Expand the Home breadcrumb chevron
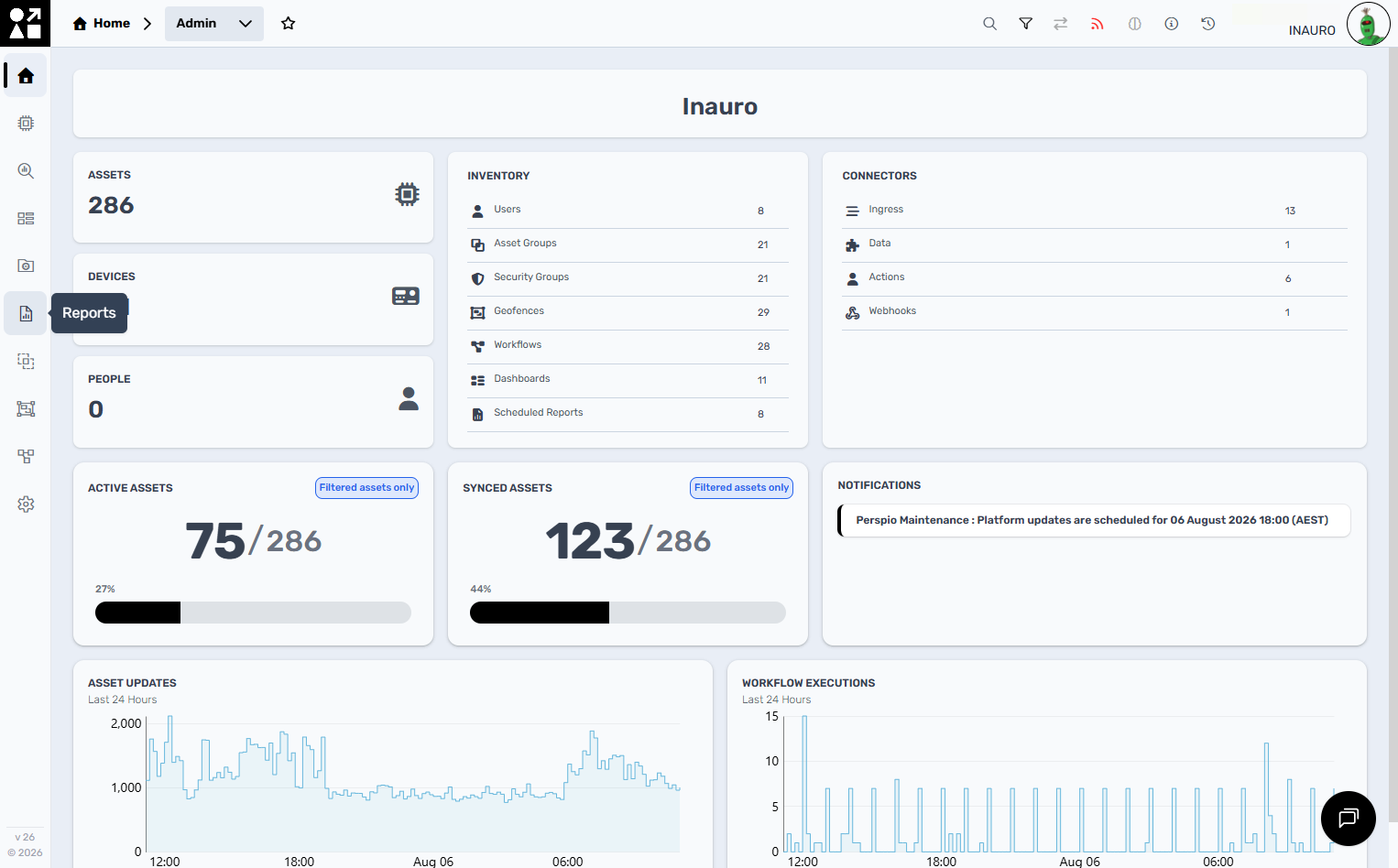The image size is (1398, 868). coord(147,24)
